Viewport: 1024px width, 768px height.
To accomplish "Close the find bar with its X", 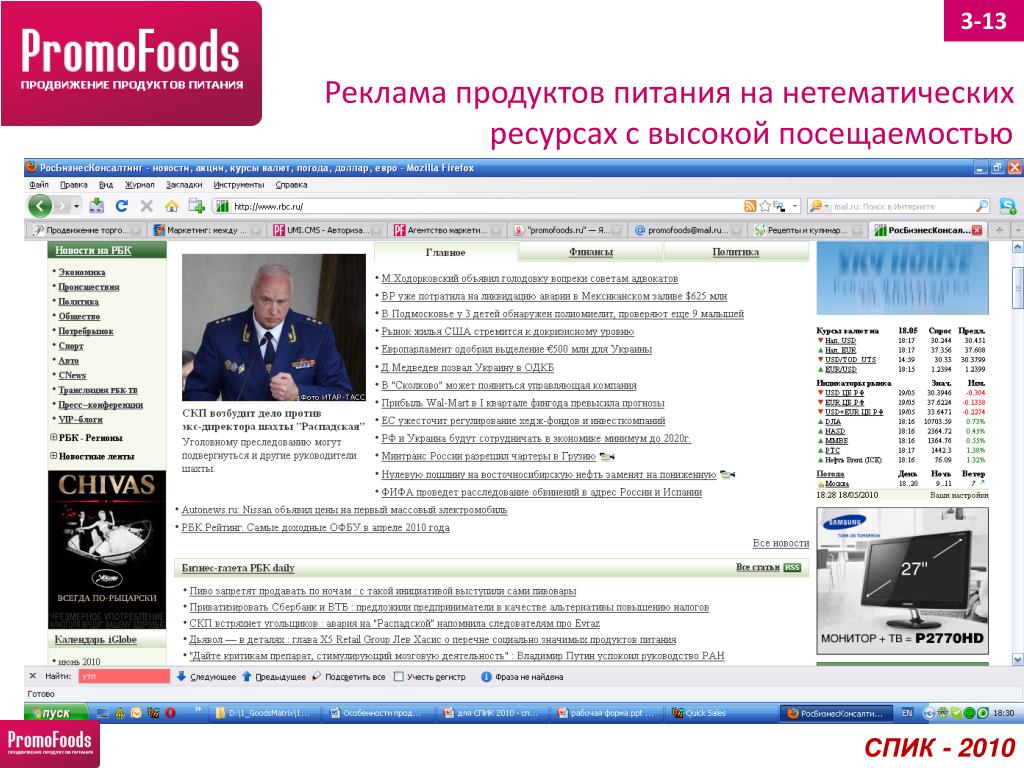I will click(x=33, y=676).
